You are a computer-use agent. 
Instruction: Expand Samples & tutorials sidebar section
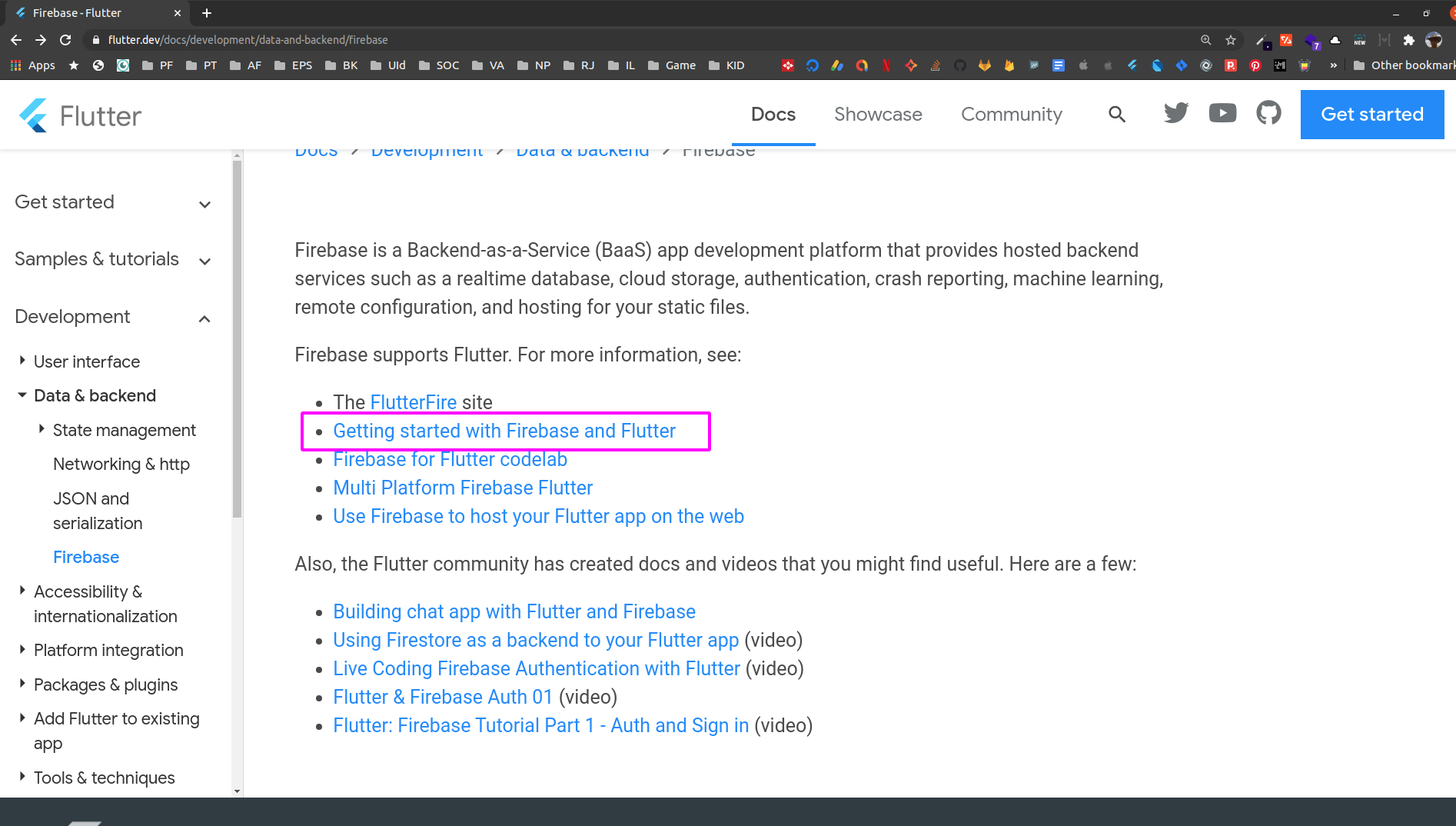pyautogui.click(x=113, y=259)
